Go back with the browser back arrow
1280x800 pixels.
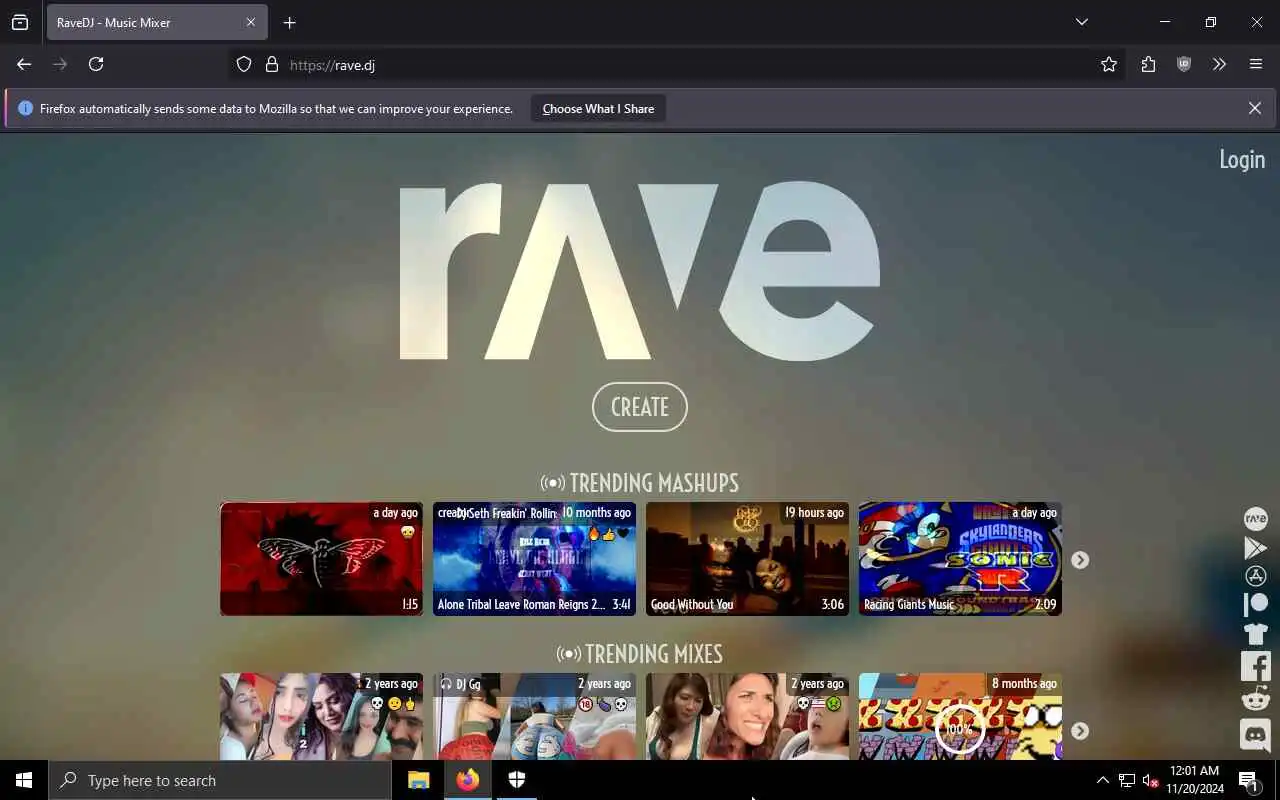[x=24, y=64]
